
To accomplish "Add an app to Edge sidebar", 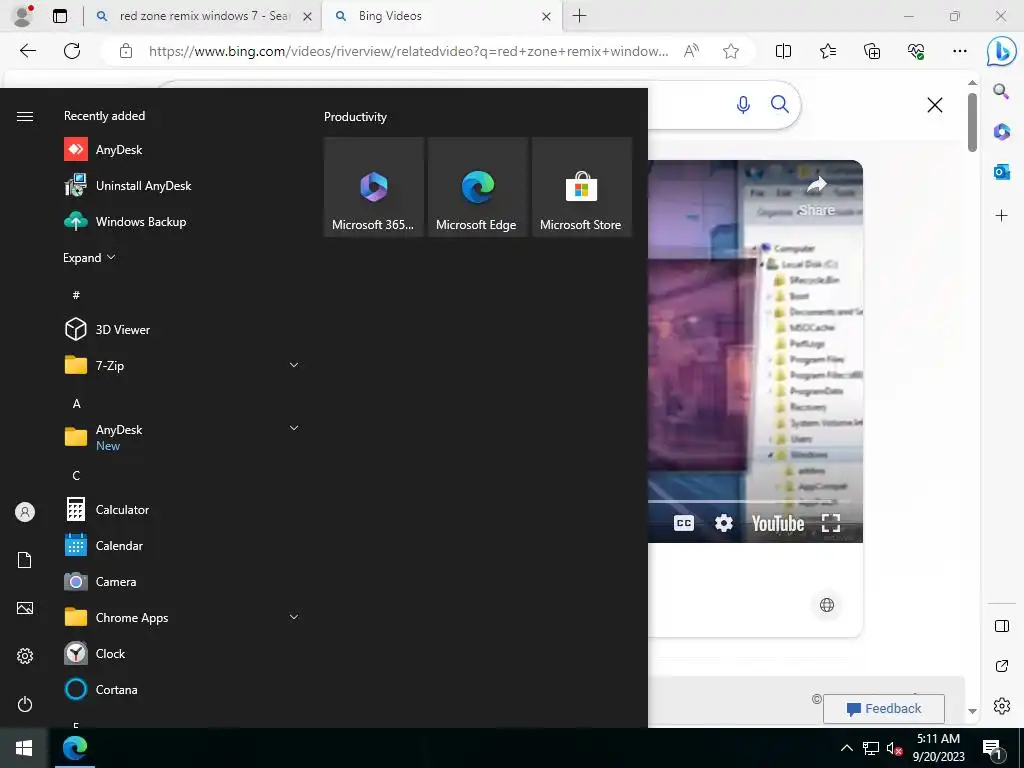I will 1001,216.
